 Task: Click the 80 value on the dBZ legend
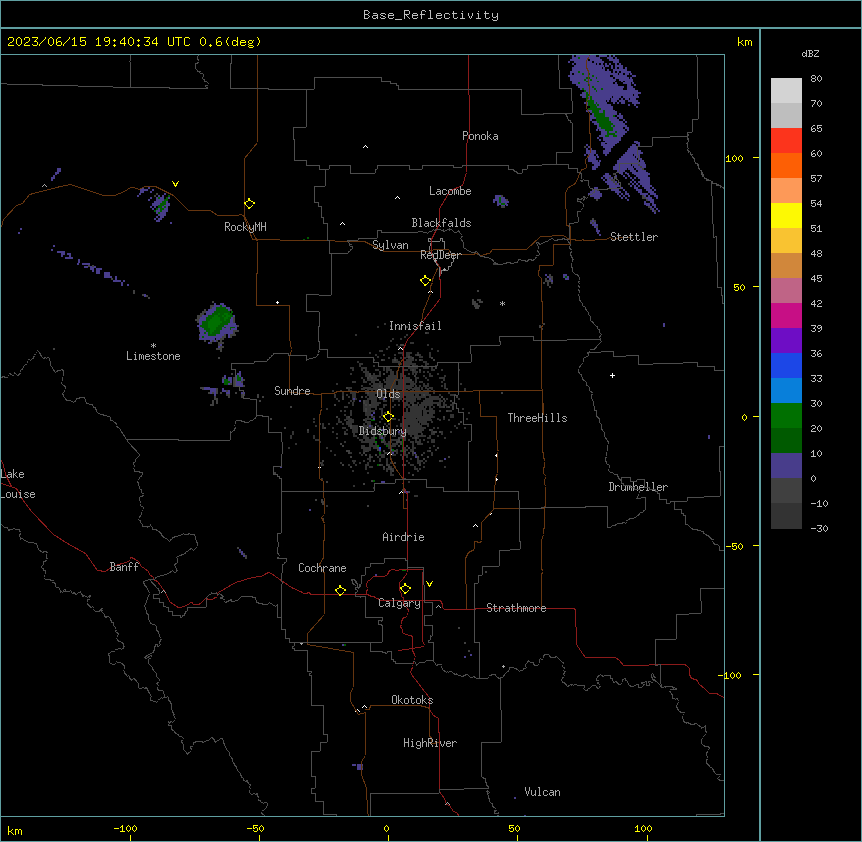(816, 79)
